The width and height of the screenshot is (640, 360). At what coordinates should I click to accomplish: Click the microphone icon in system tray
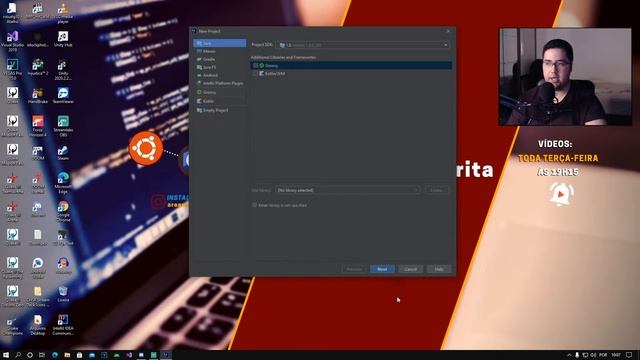pos(577,355)
